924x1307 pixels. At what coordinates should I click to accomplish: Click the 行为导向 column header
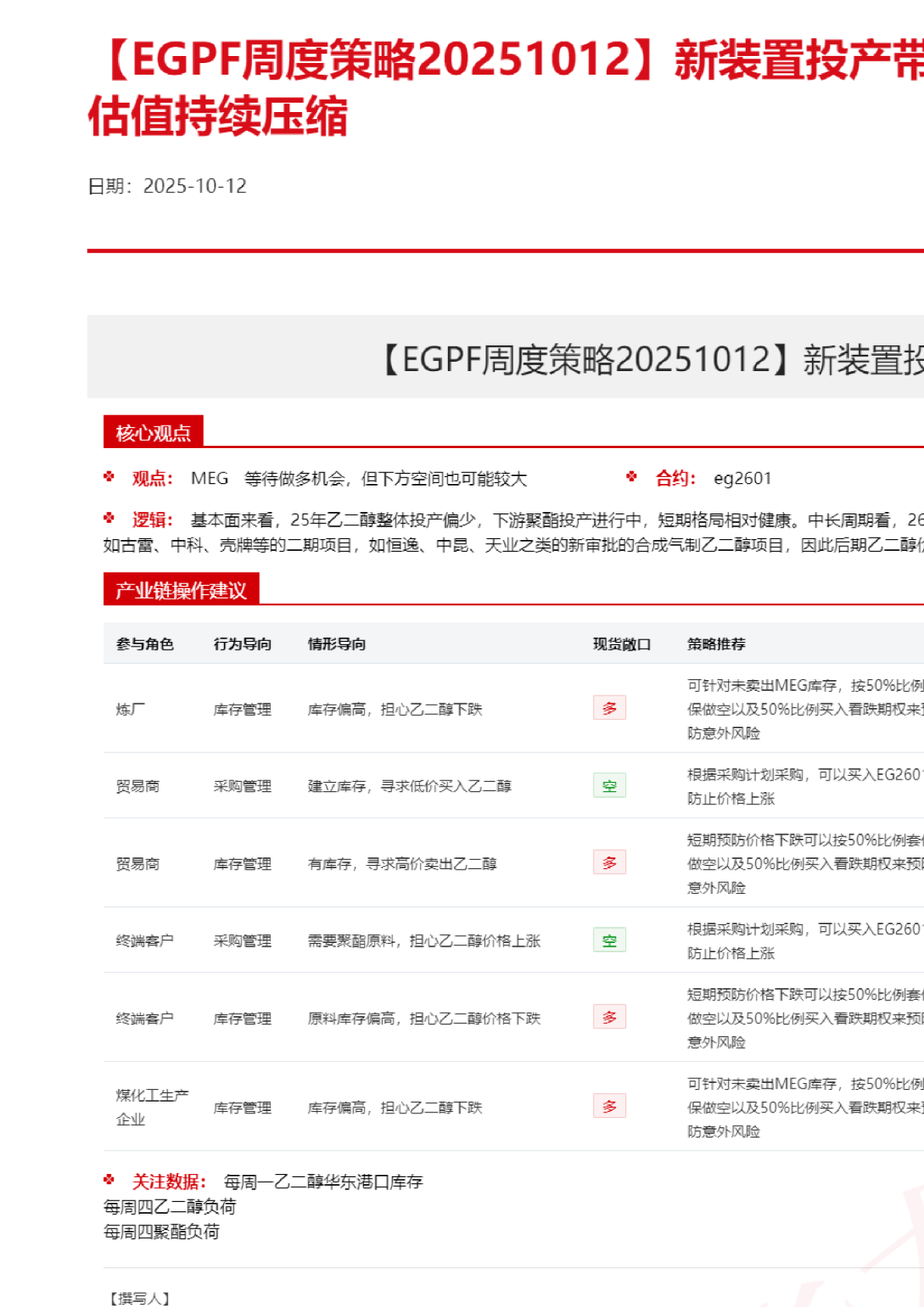[x=243, y=644]
